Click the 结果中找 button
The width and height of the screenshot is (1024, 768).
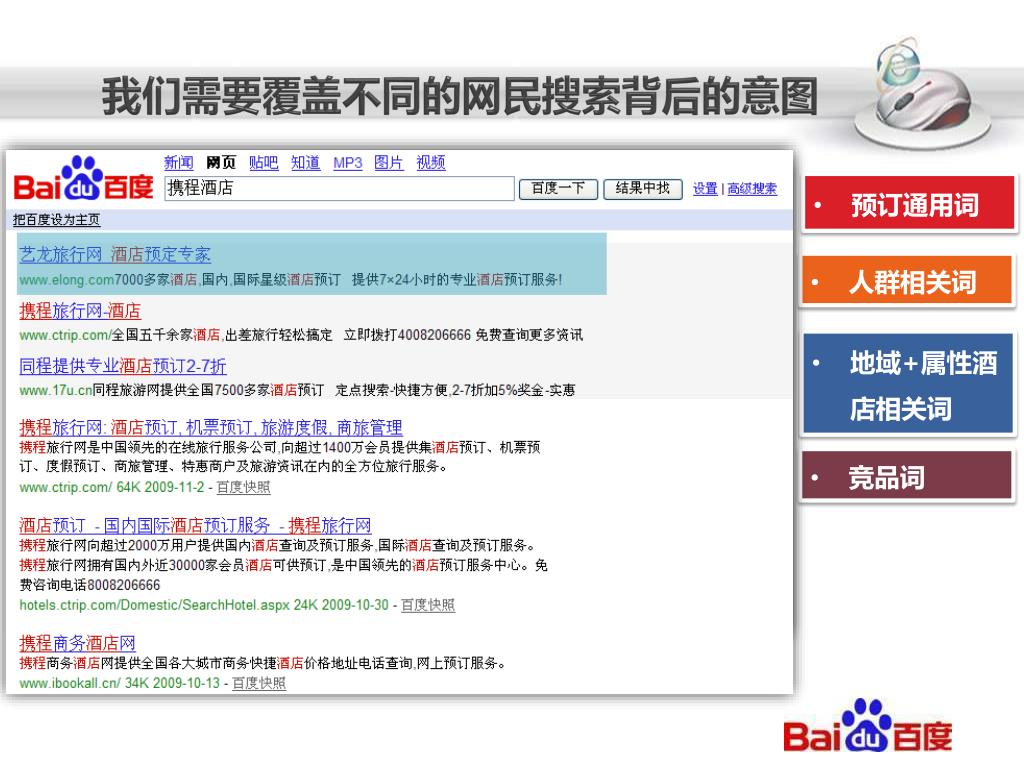pos(643,189)
